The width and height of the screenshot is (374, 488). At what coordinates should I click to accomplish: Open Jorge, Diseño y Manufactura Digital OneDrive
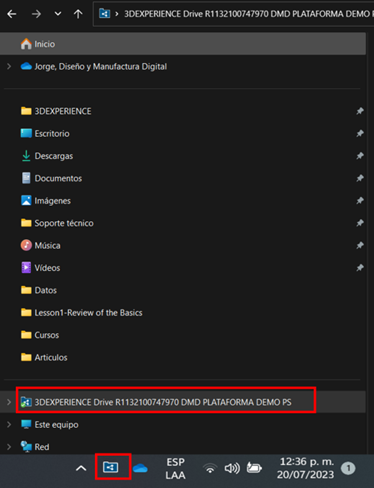[x=101, y=66]
